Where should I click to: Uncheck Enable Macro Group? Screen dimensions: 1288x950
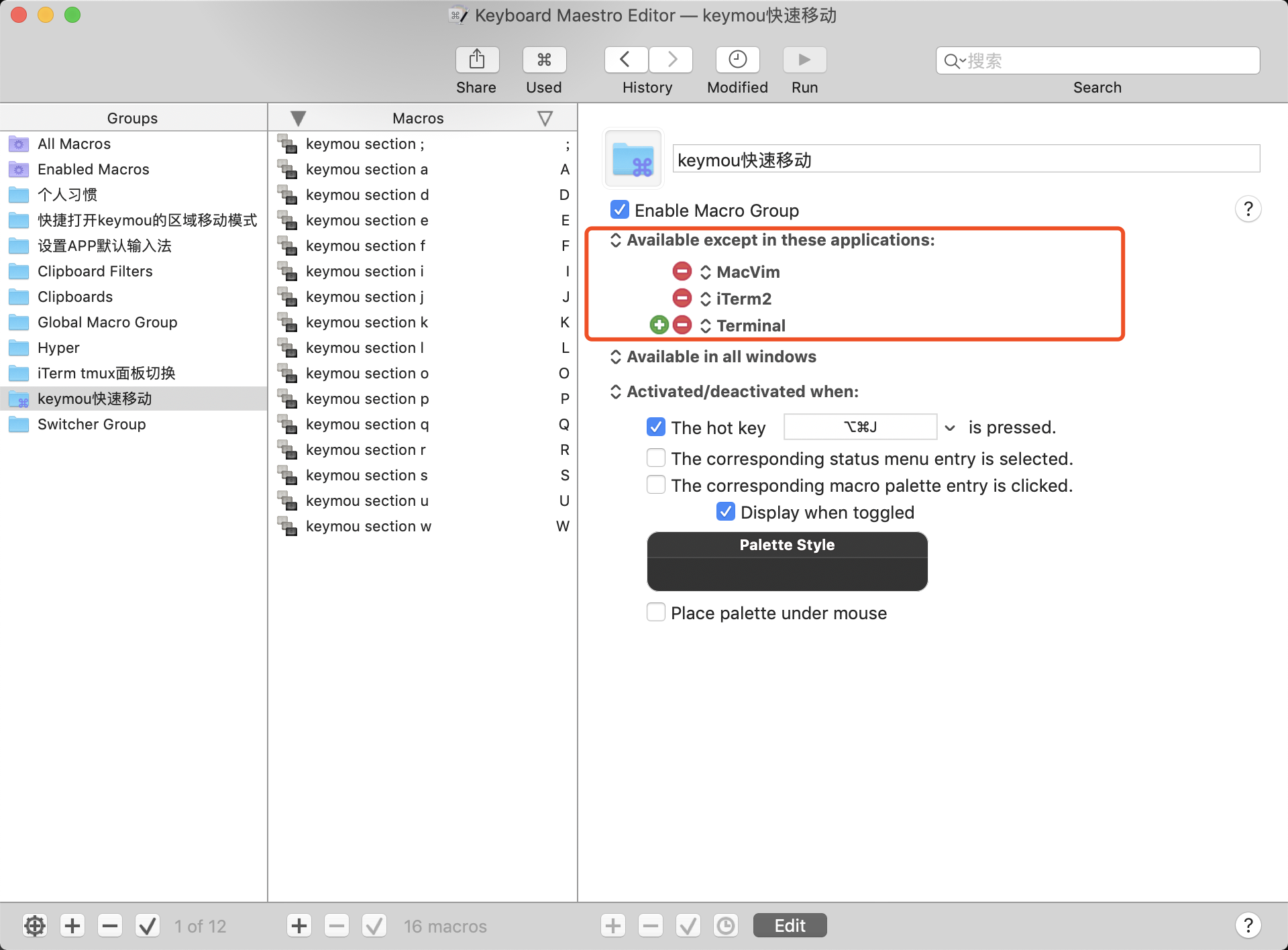620,210
